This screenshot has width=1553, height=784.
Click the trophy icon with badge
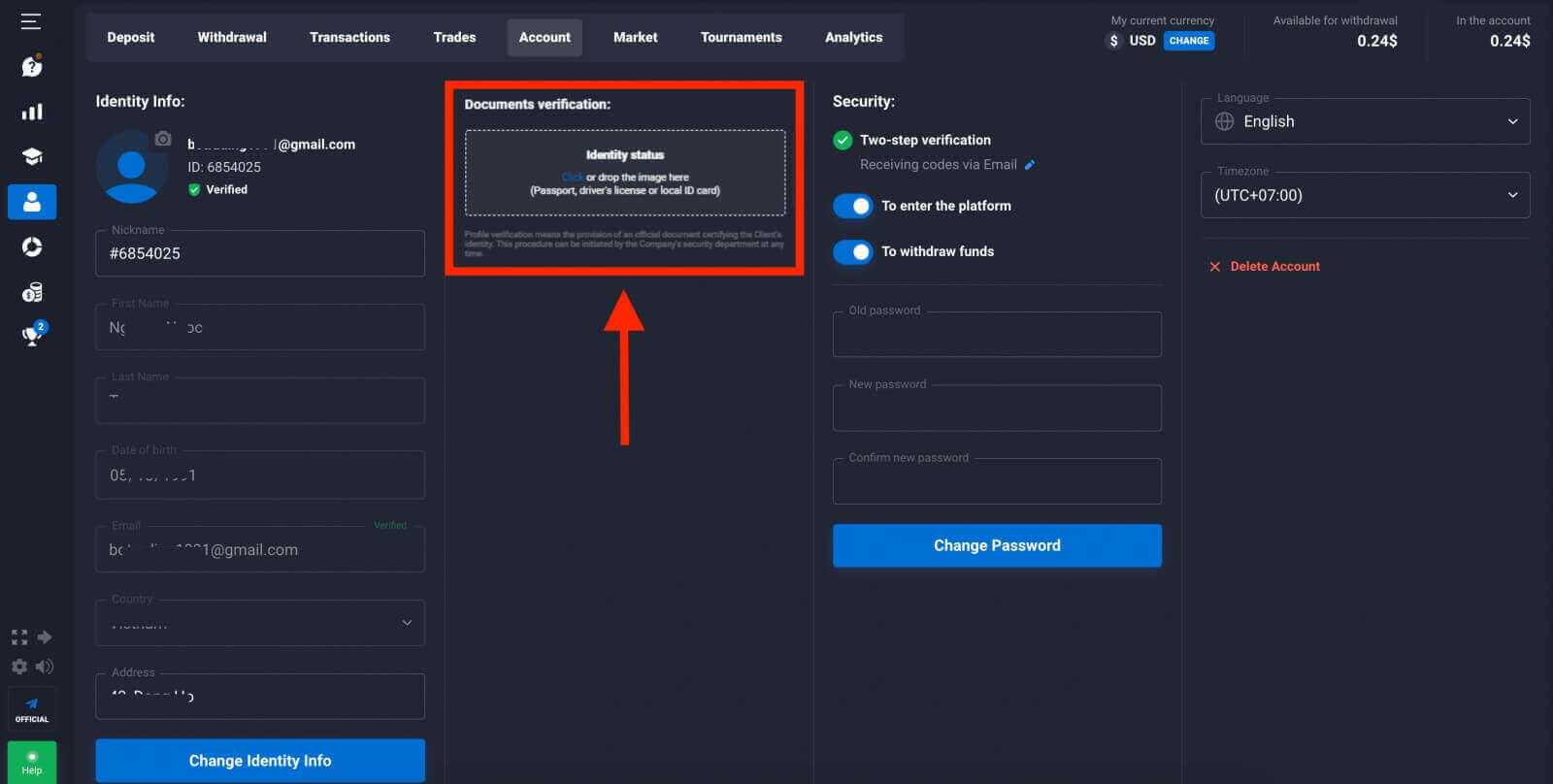tap(33, 336)
